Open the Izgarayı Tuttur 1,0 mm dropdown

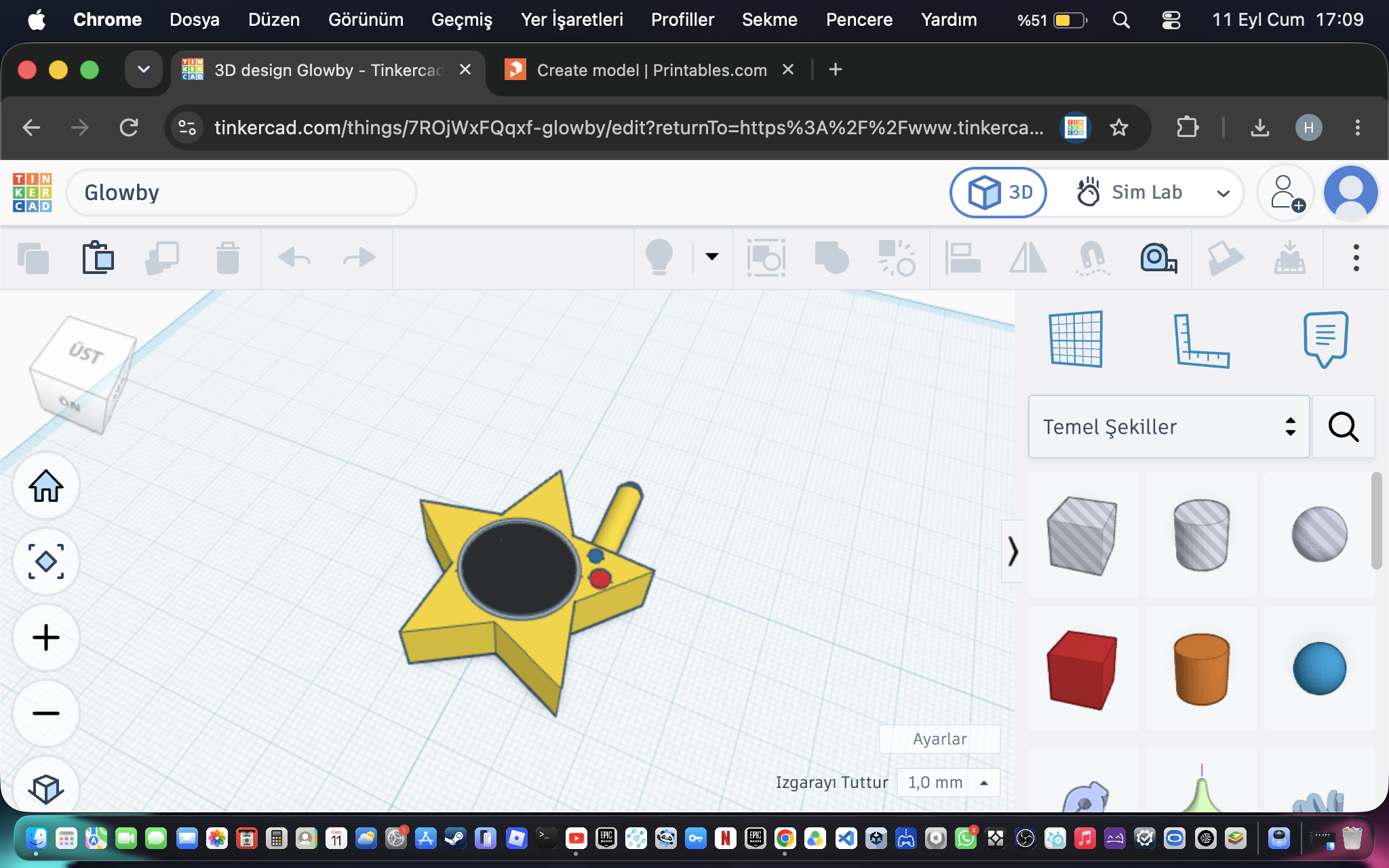pyautogui.click(x=948, y=783)
